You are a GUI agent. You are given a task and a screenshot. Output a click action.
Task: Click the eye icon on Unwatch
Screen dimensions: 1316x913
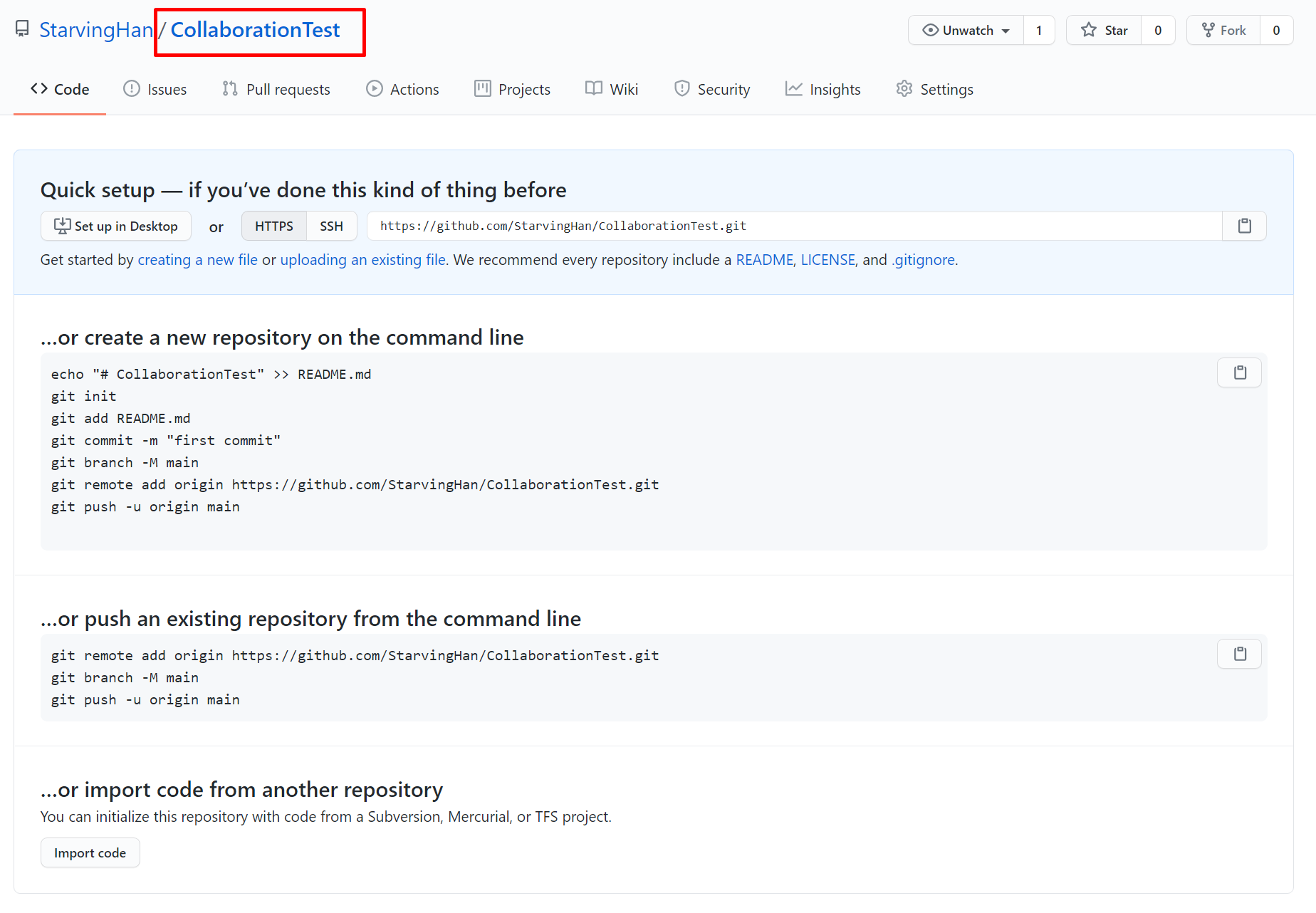(930, 30)
